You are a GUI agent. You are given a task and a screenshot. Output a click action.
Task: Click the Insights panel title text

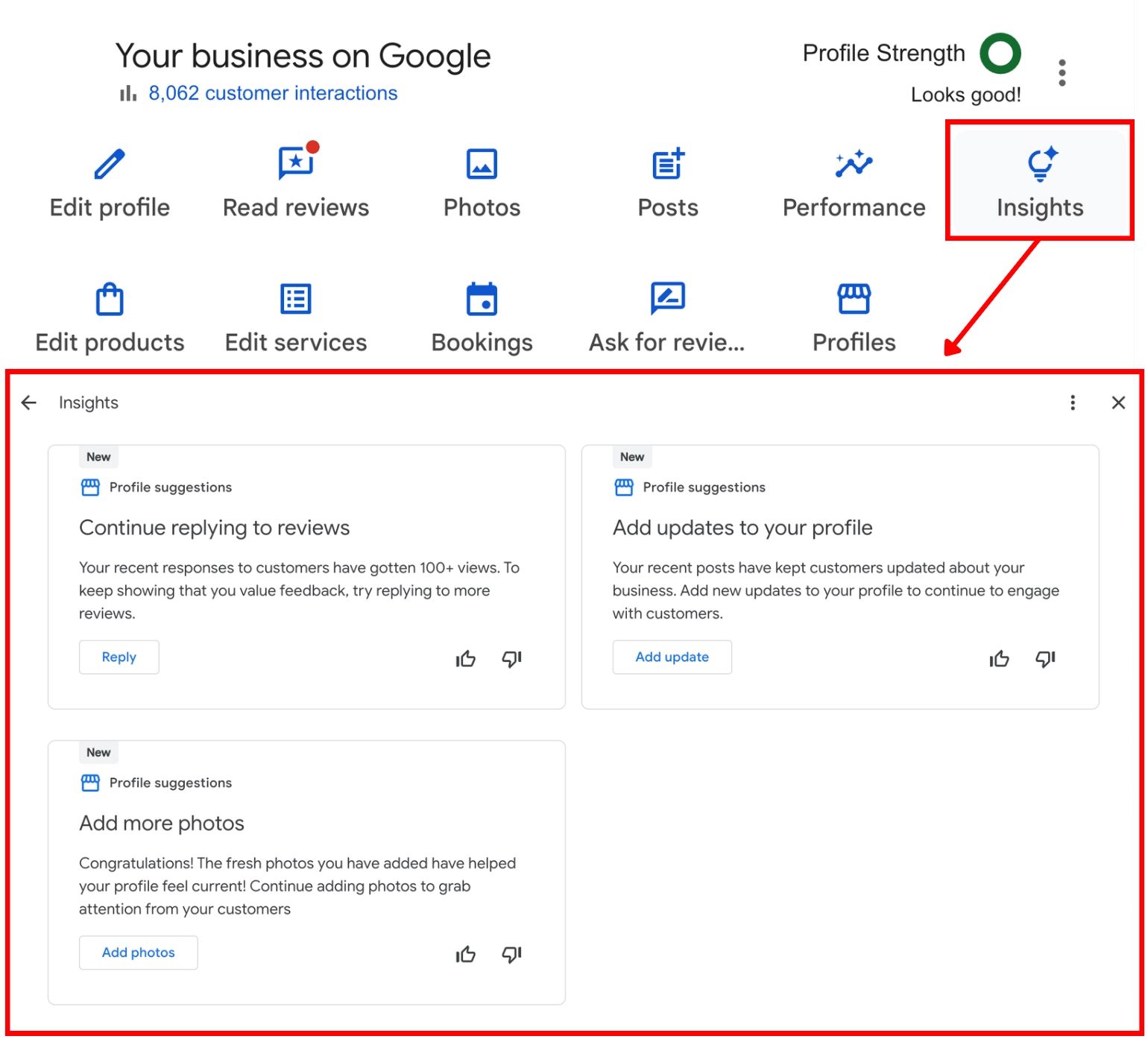[89, 403]
